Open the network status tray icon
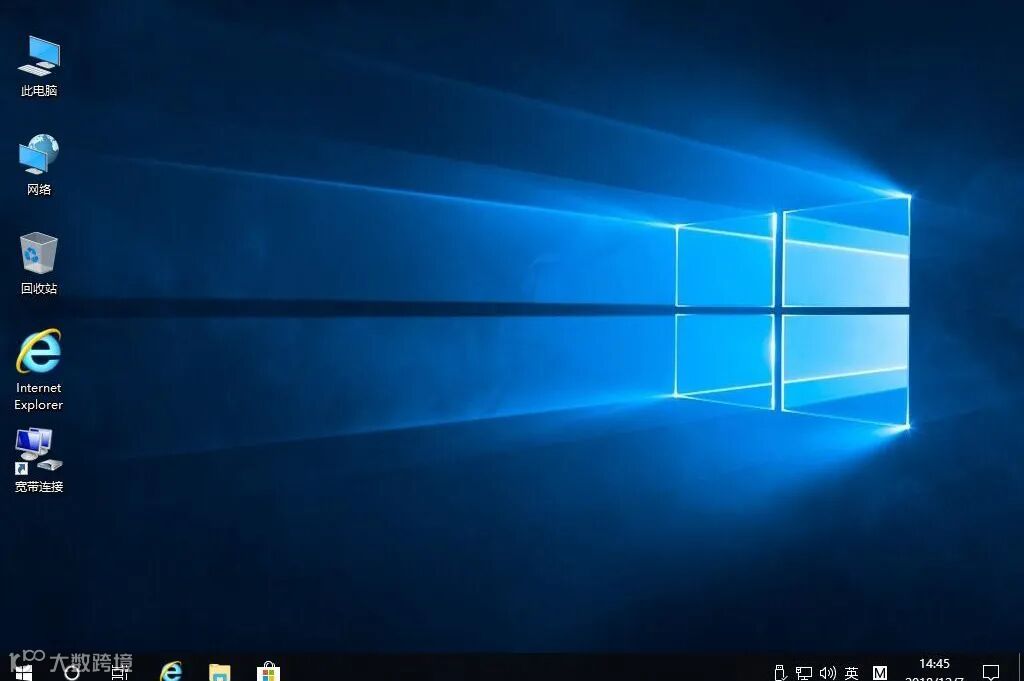1024x681 pixels. [803, 673]
